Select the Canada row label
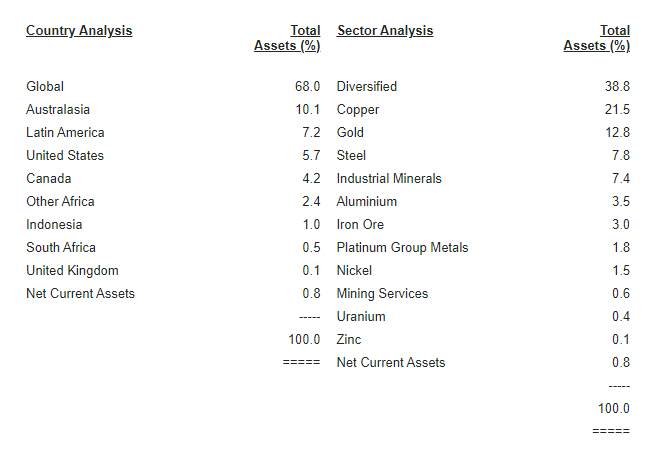This screenshot has width=660, height=454. click(48, 179)
